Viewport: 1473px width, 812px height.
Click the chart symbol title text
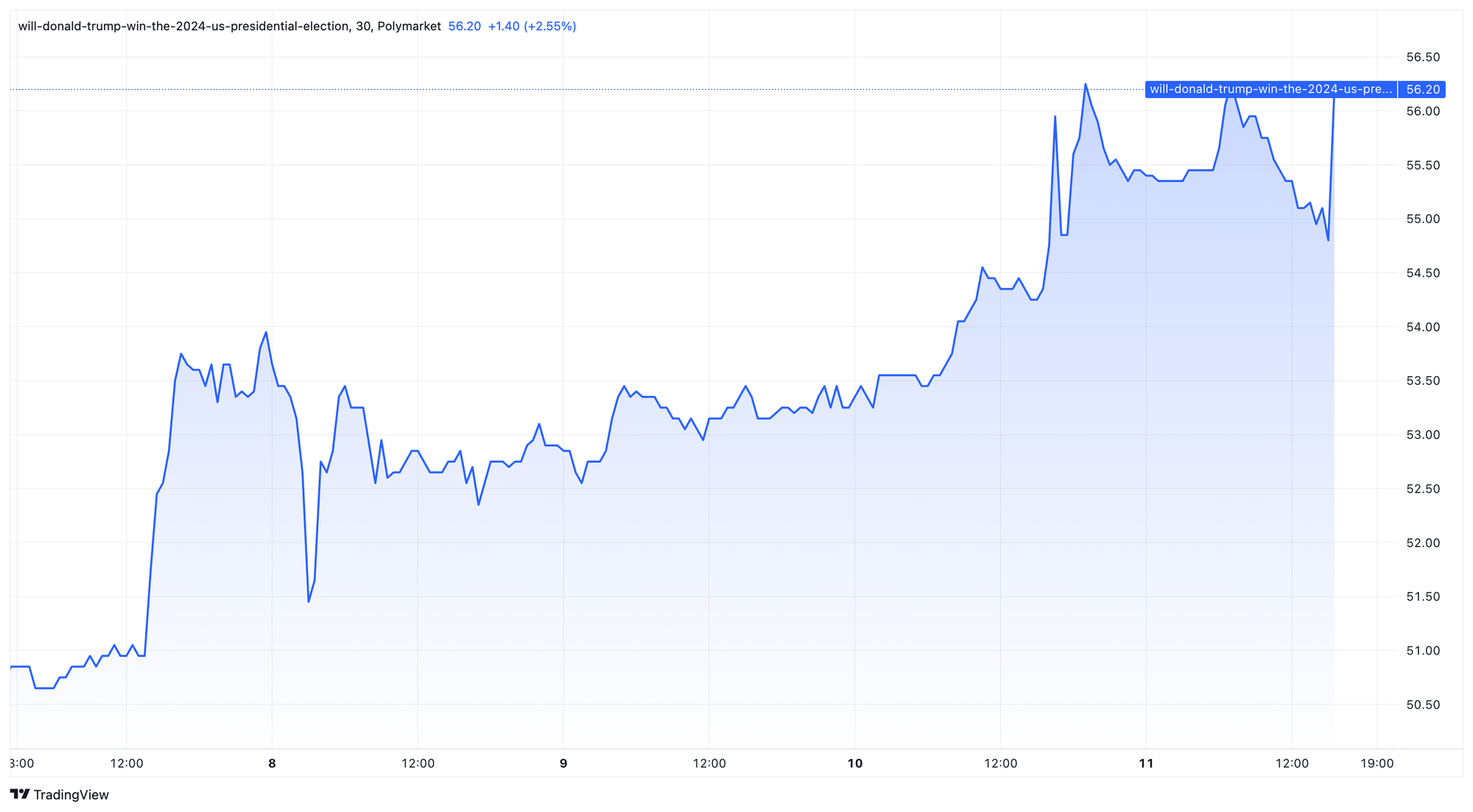point(230,27)
